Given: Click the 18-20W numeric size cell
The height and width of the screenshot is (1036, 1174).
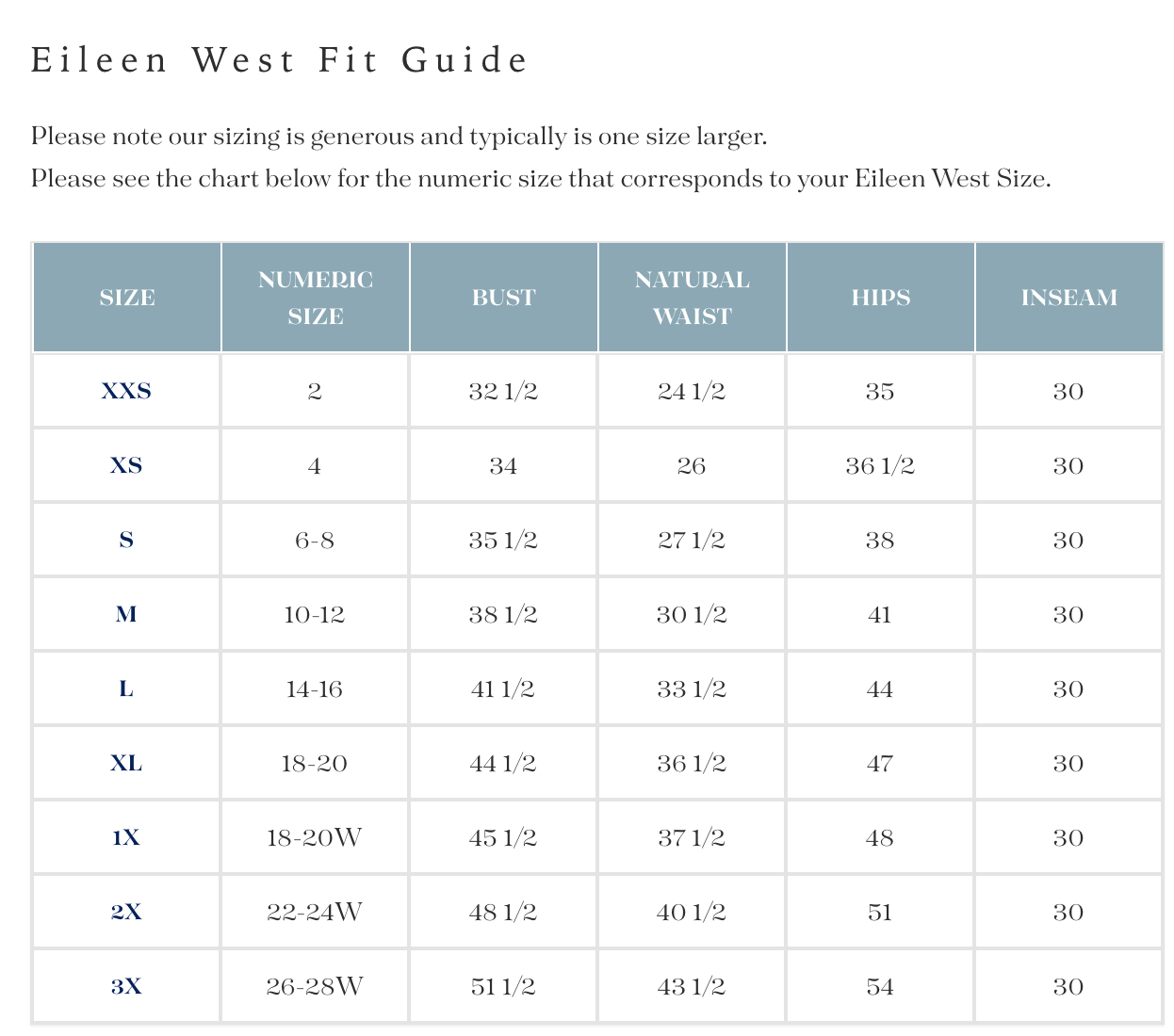Looking at the screenshot, I should [315, 837].
